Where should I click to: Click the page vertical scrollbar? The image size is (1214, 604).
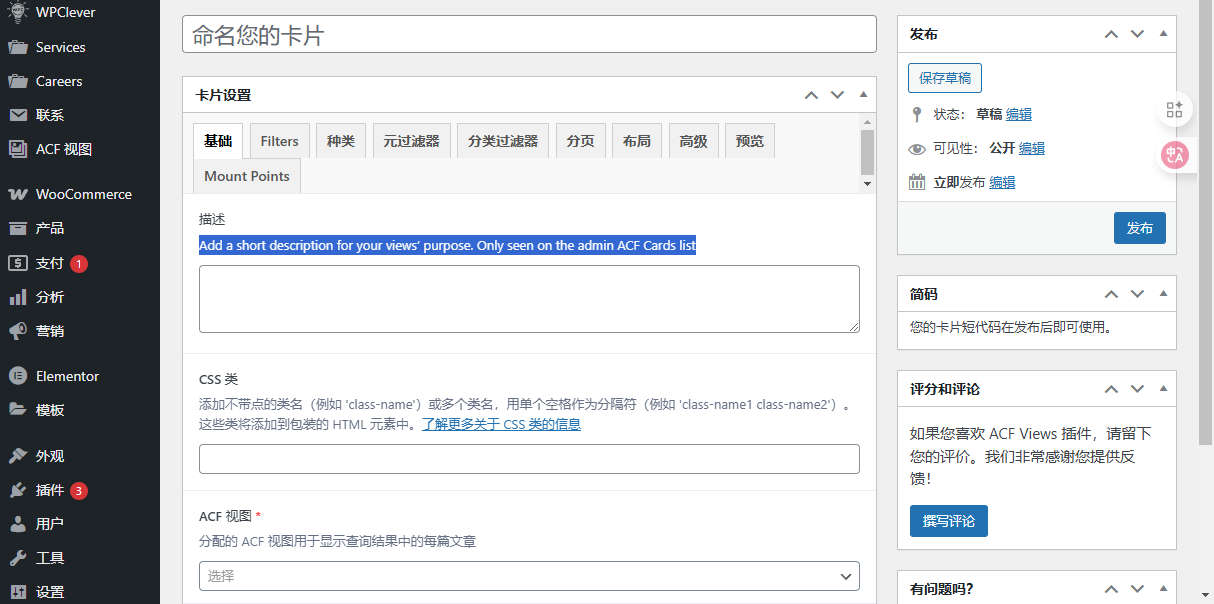(x=1206, y=225)
